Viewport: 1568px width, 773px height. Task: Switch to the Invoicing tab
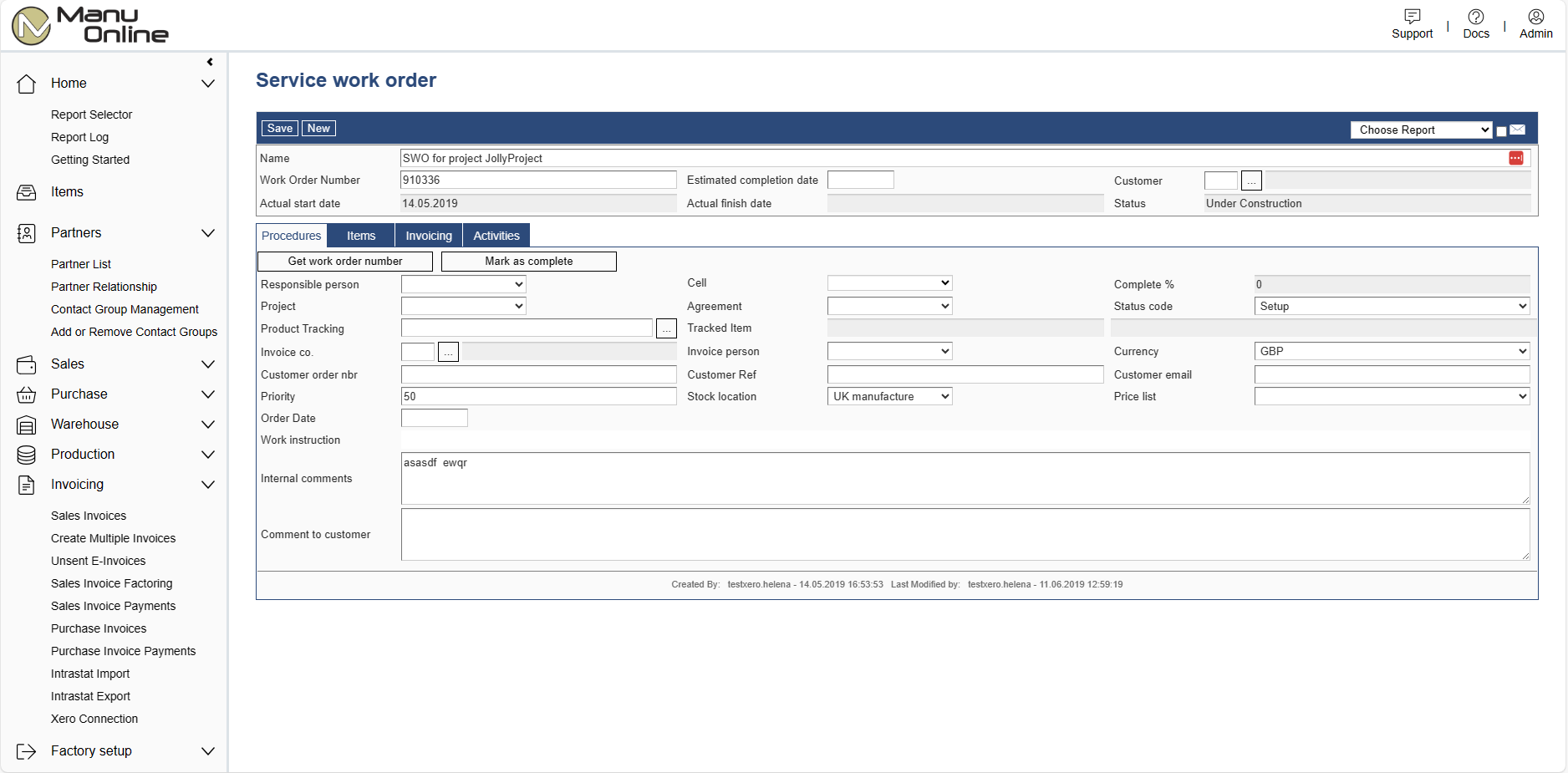tap(429, 236)
